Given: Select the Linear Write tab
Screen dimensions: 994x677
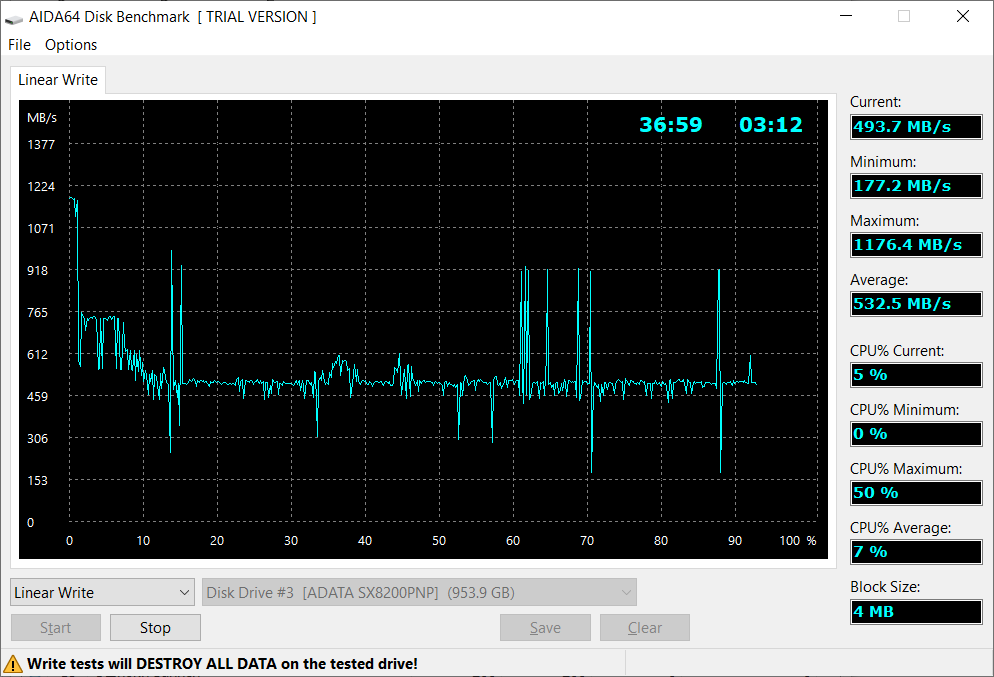Looking at the screenshot, I should click(58, 80).
